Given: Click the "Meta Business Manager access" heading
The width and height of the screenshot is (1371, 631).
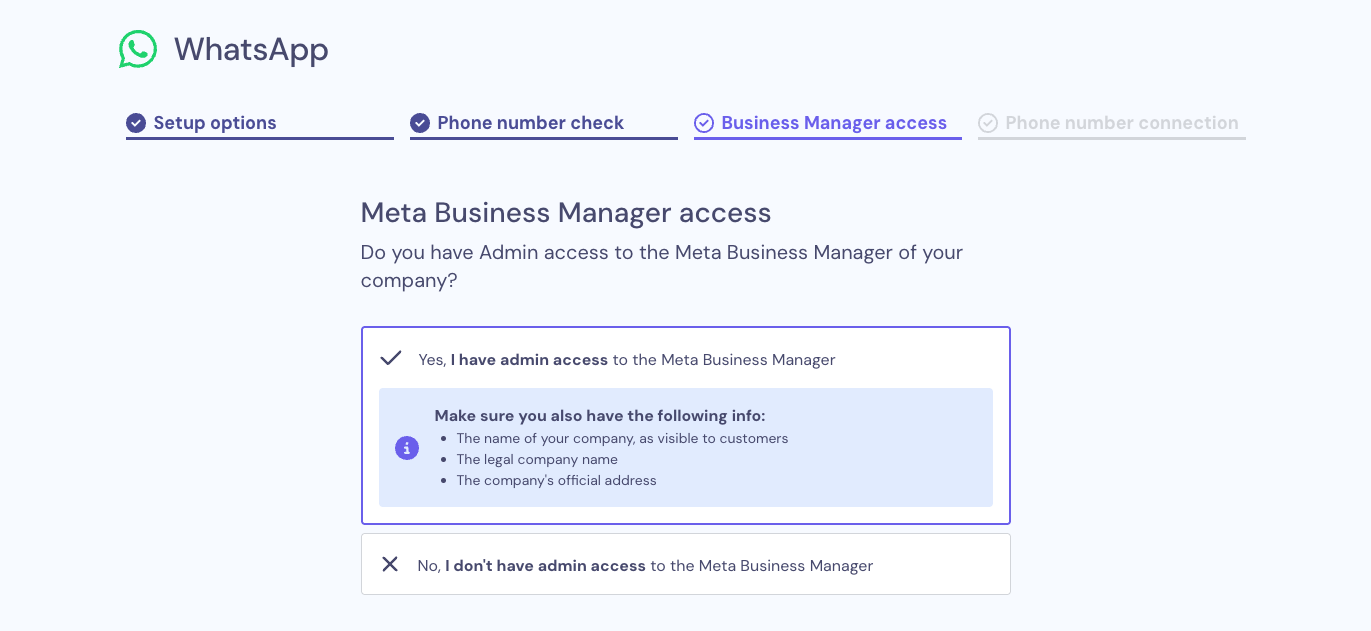Looking at the screenshot, I should (565, 213).
